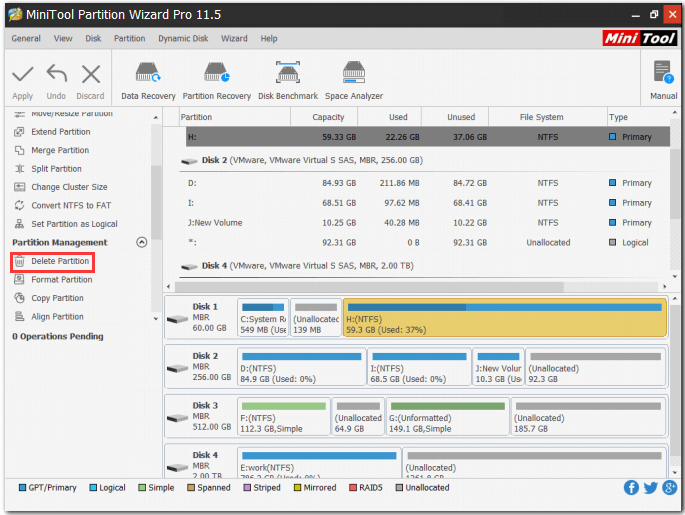Open MiniTool Facebook page icon
The height and width of the screenshot is (515, 685).
pyautogui.click(x=631, y=487)
